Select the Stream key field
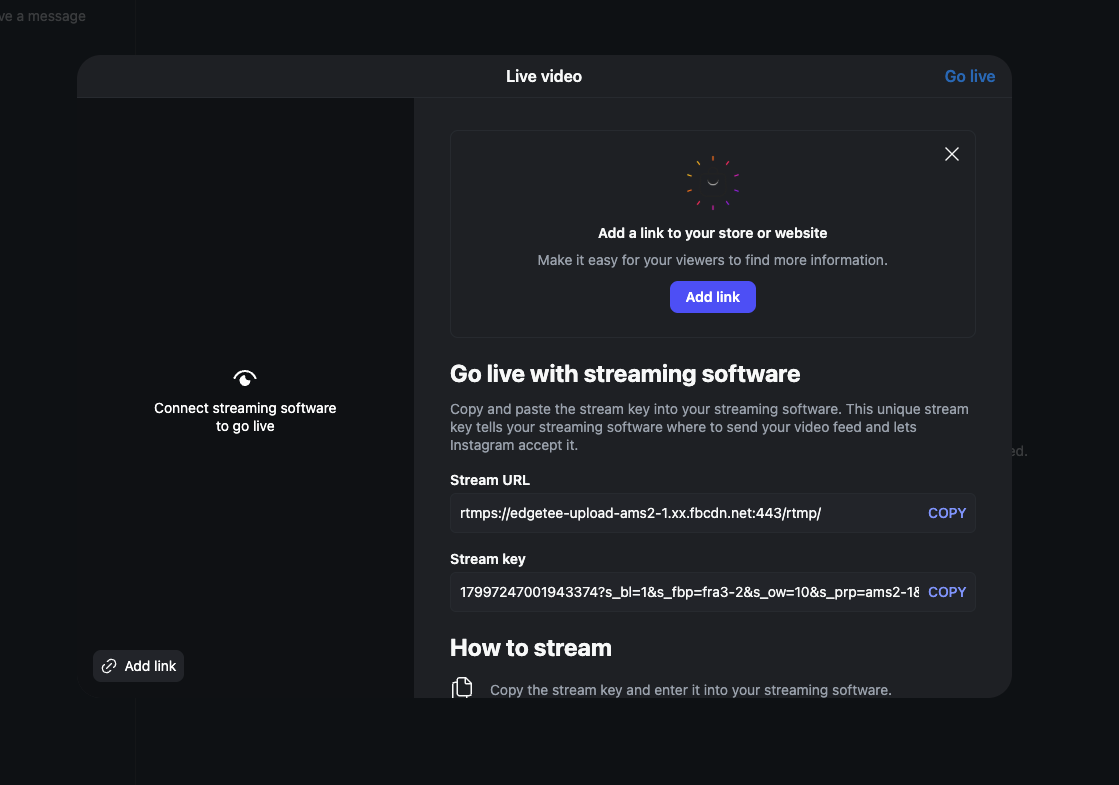 tap(712, 592)
